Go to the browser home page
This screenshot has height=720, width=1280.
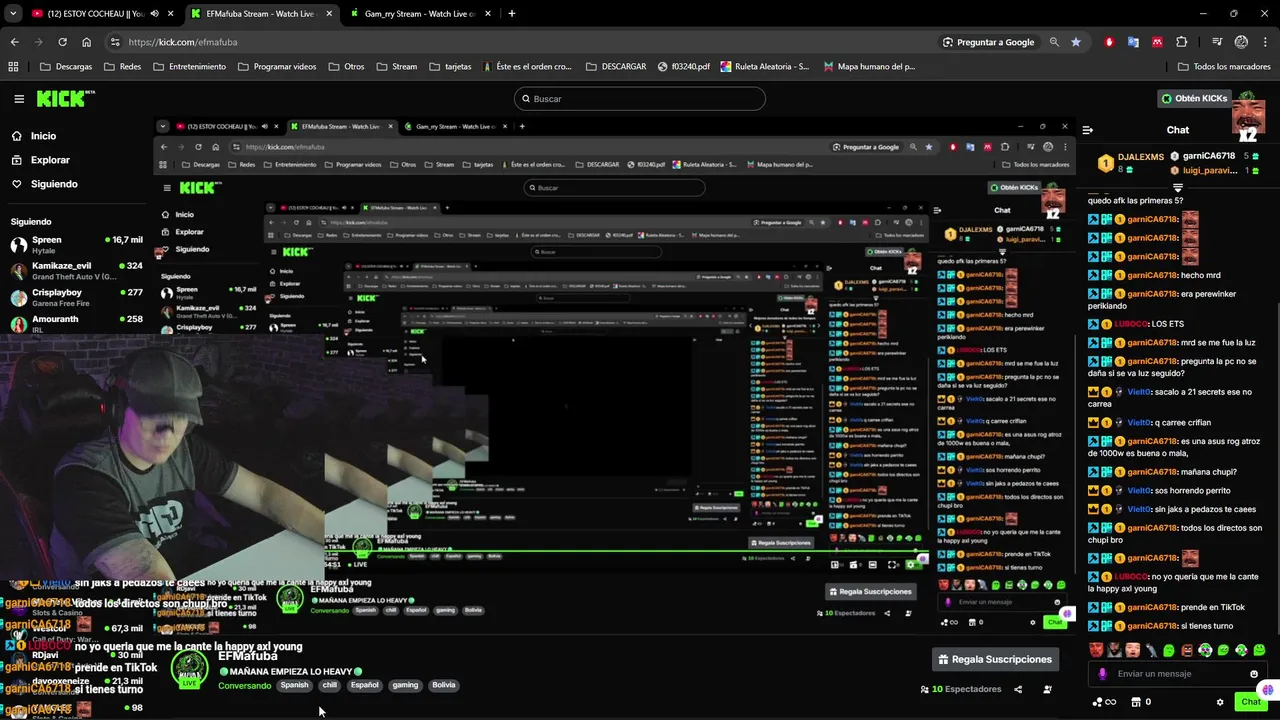86,42
